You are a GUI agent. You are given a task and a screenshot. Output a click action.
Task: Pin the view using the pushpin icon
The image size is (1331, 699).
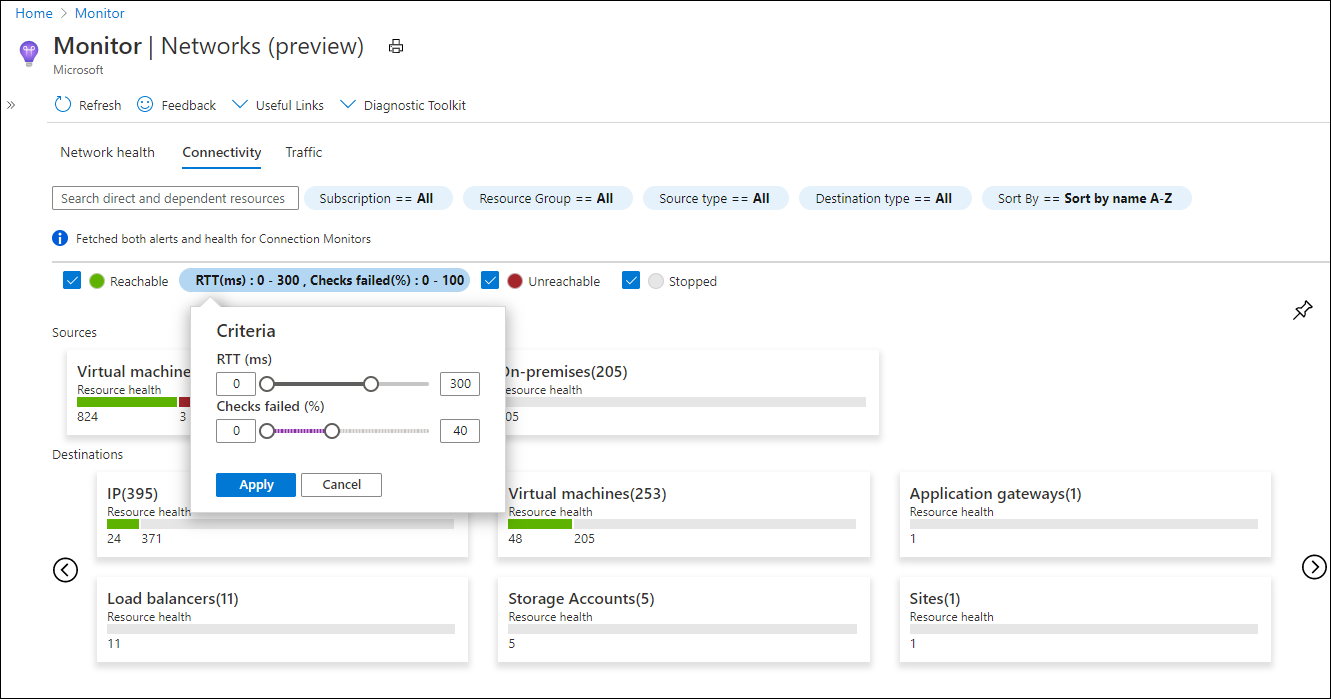(1302, 311)
